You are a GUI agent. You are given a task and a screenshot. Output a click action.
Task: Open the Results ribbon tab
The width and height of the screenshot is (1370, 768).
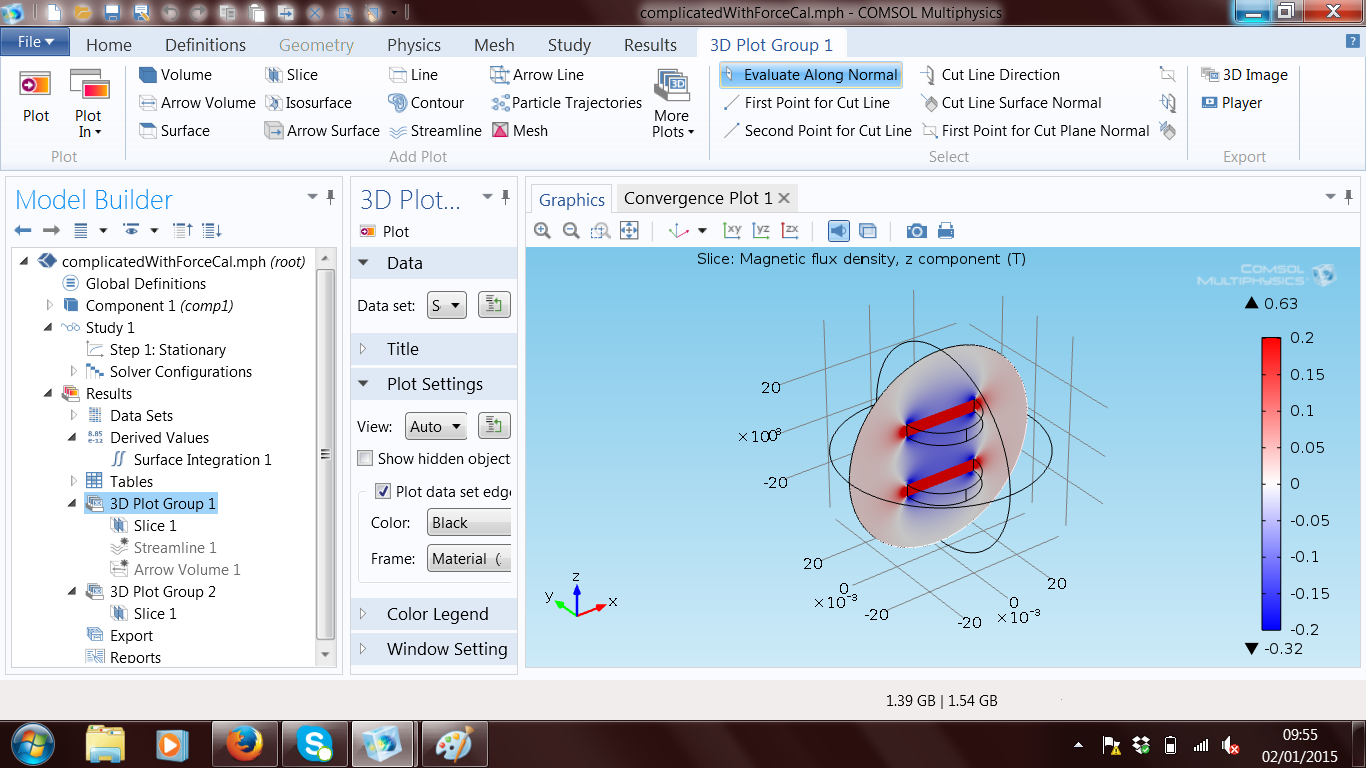(x=650, y=45)
